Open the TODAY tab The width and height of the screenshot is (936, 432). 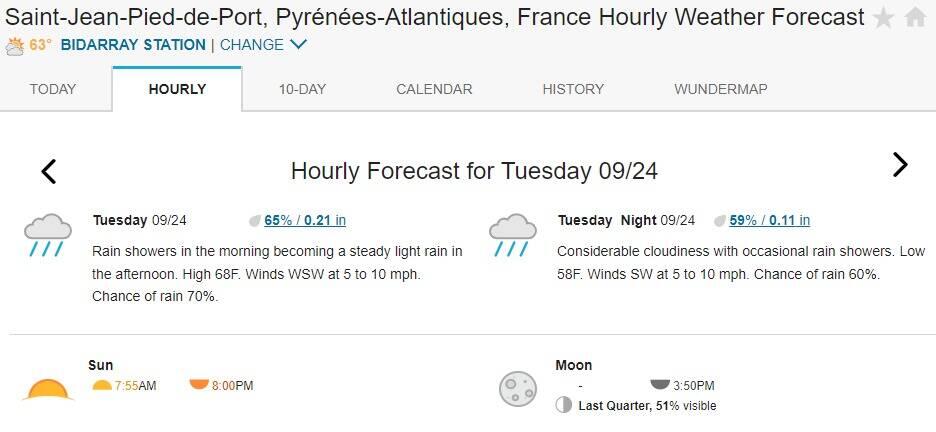[x=53, y=90]
